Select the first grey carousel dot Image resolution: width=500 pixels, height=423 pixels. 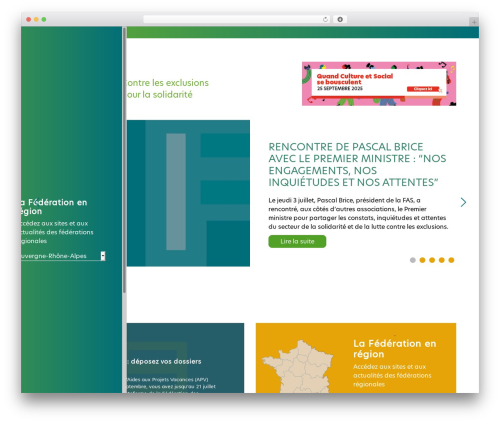(x=413, y=260)
